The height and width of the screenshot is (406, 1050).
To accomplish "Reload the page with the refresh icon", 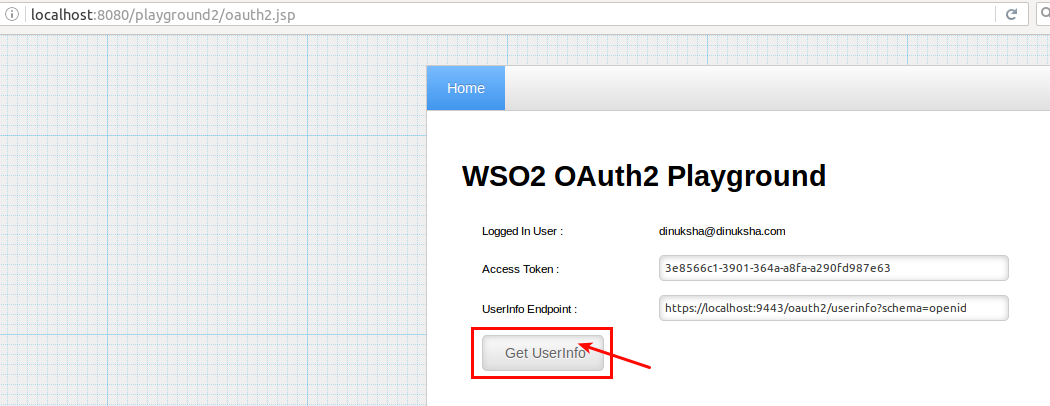I will tap(1012, 14).
